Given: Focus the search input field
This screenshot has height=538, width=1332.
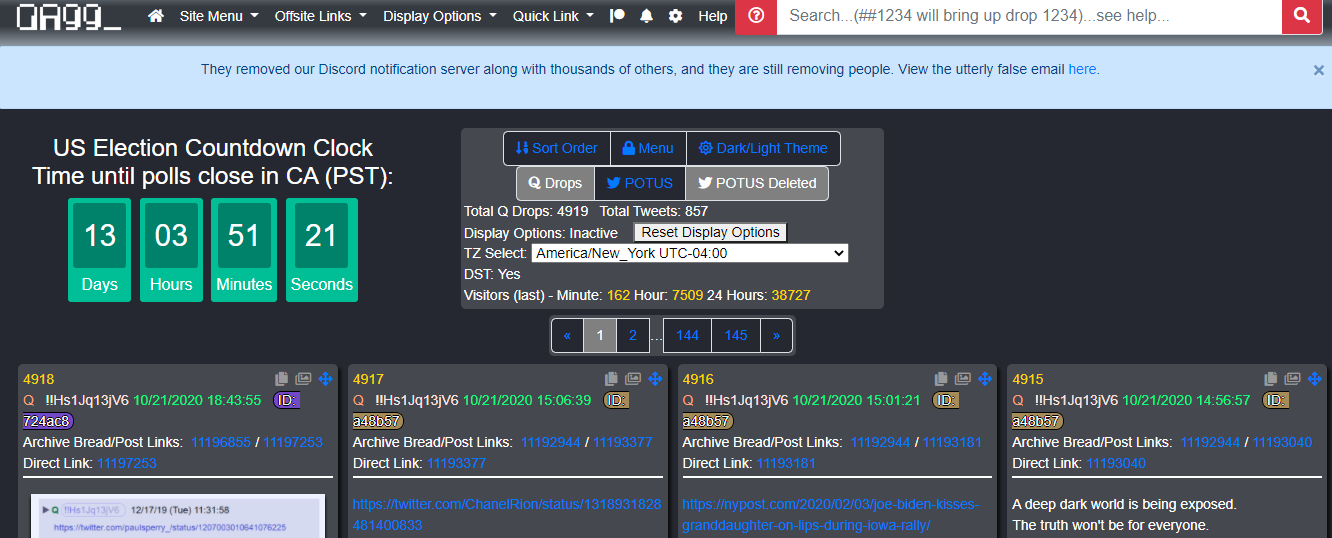Looking at the screenshot, I should (x=1029, y=16).
